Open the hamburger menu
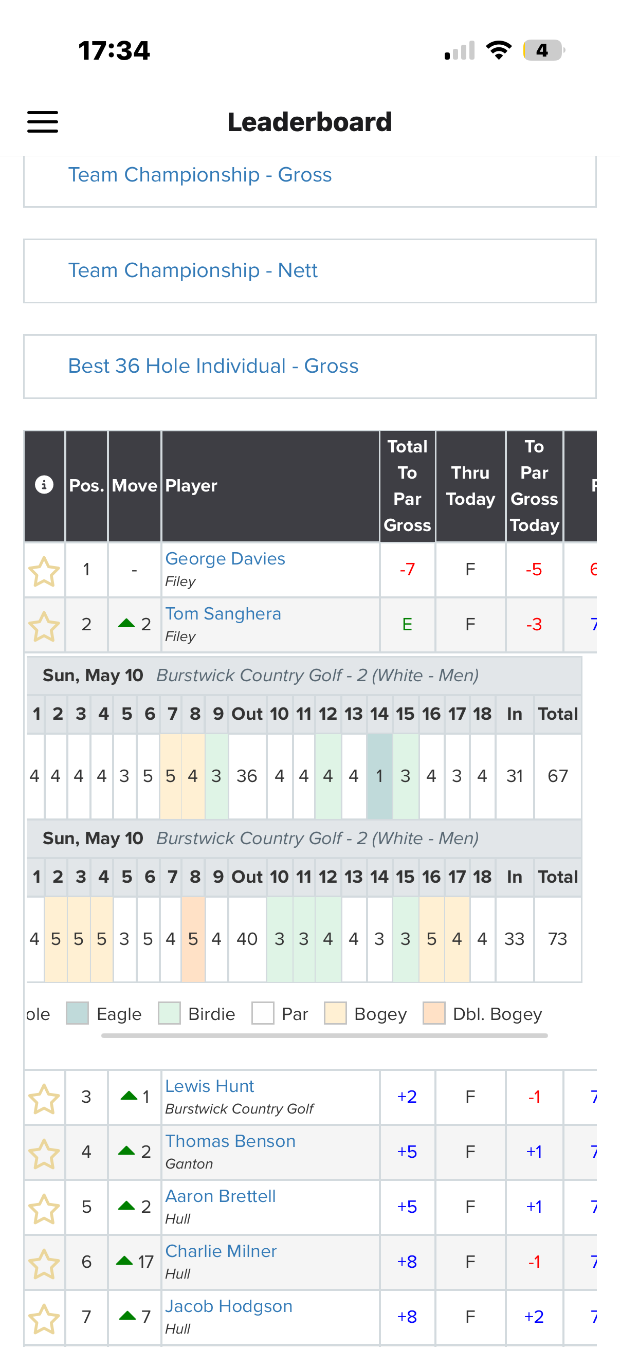 [x=42, y=122]
